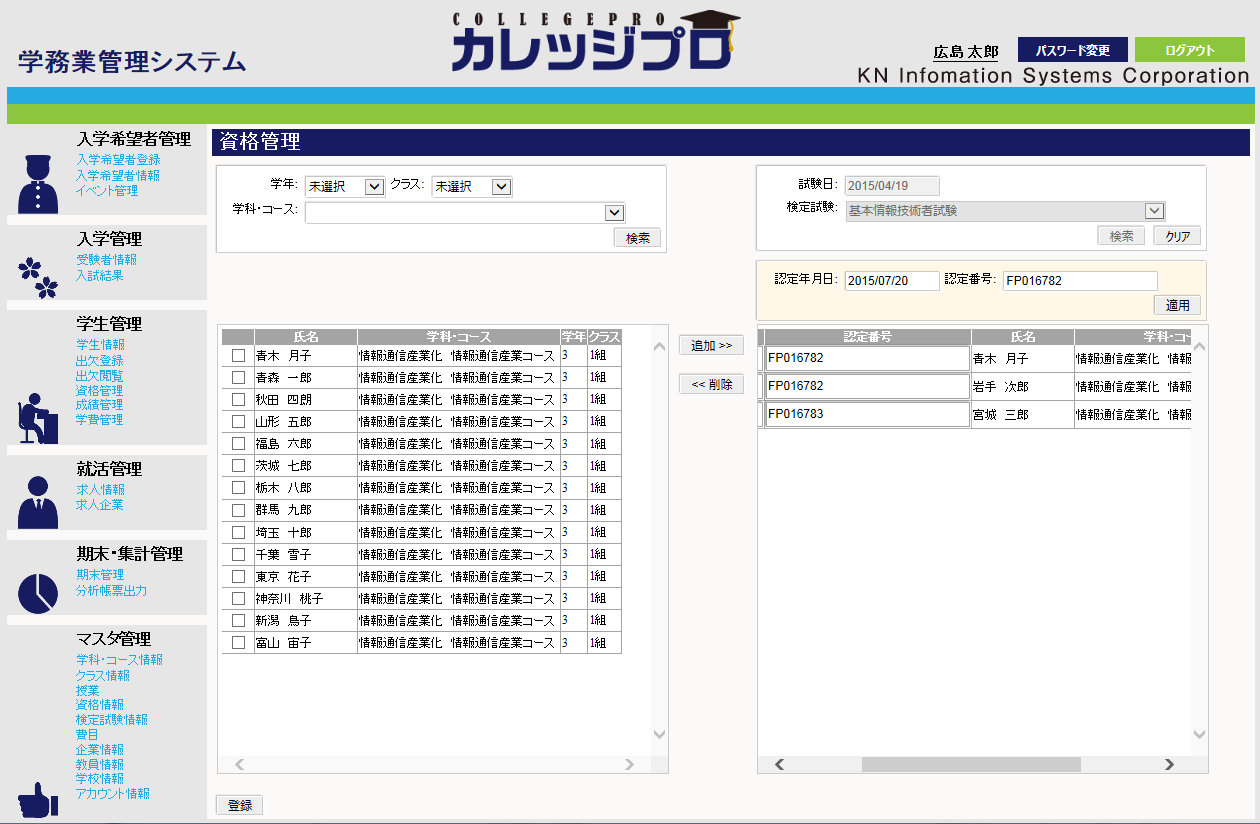Screen dimensions: 1260x824
Task: Open 求人情報 in the sidebar
Action: tap(100, 490)
